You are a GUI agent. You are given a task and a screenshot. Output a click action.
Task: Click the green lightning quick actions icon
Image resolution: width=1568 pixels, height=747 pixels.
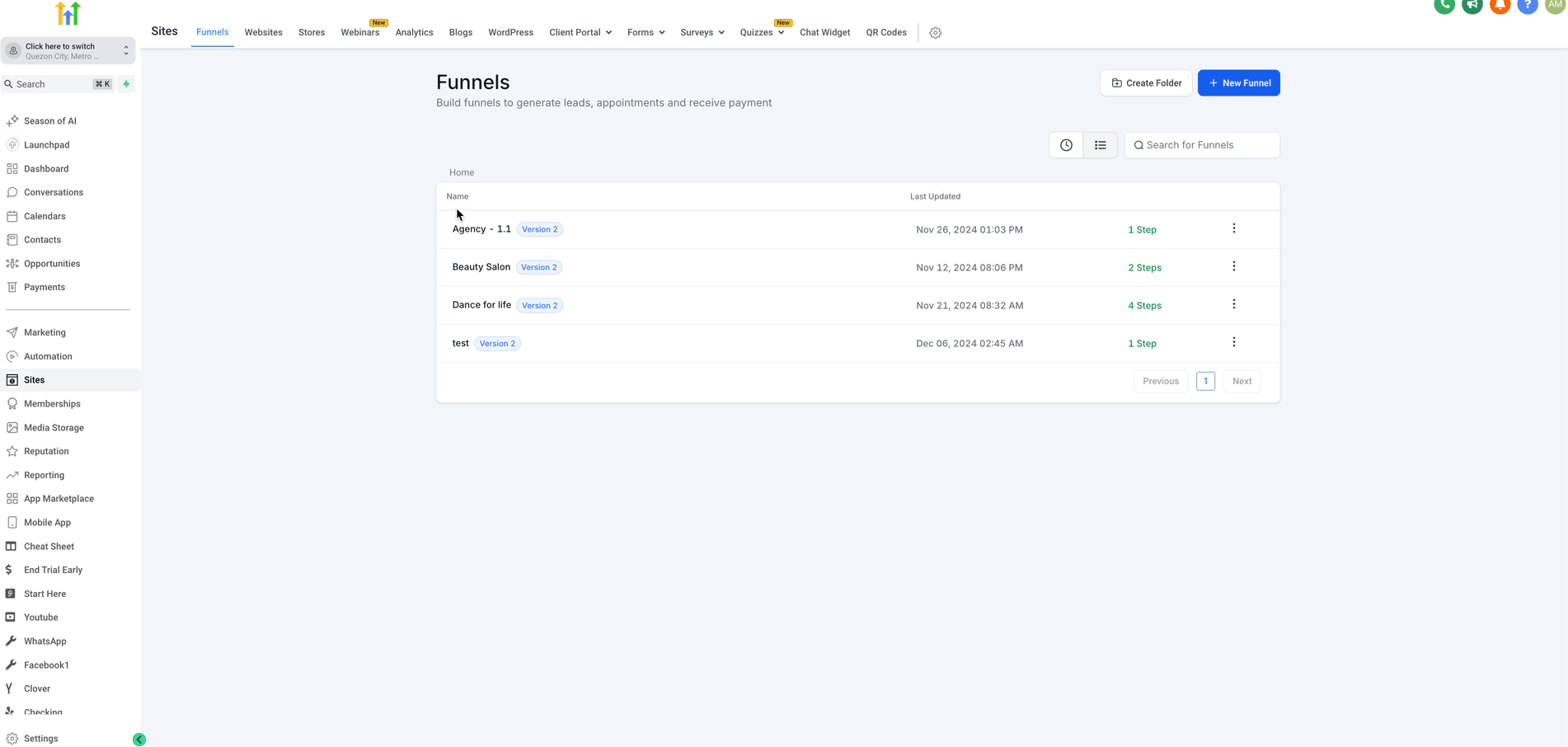[126, 84]
